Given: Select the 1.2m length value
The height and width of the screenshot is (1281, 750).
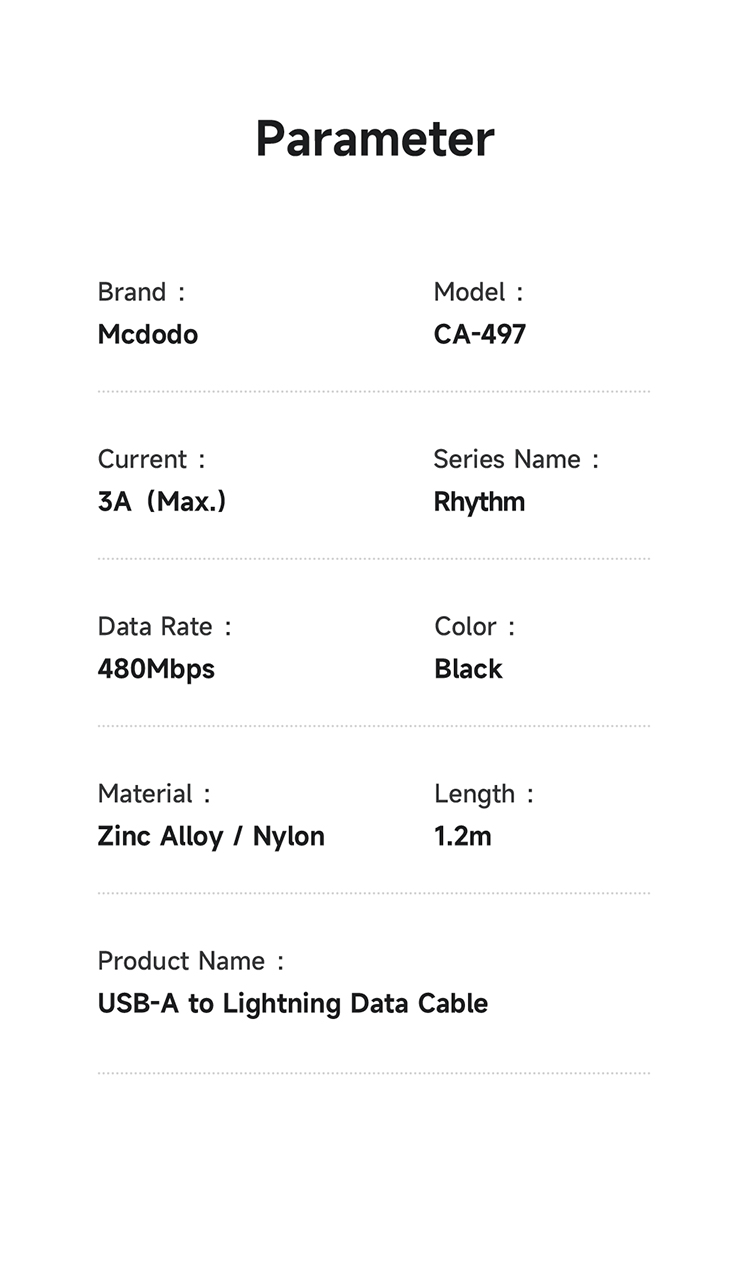Looking at the screenshot, I should (463, 836).
